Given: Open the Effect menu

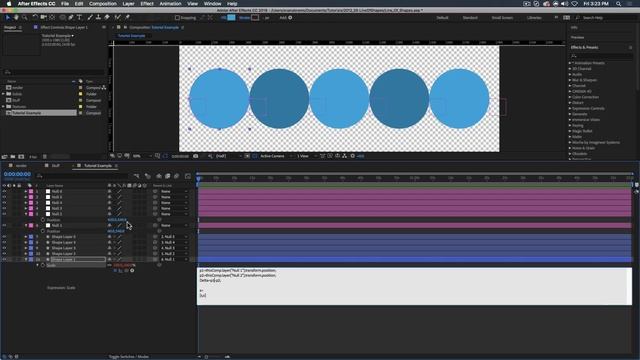Looking at the screenshot, I should (147, 4).
